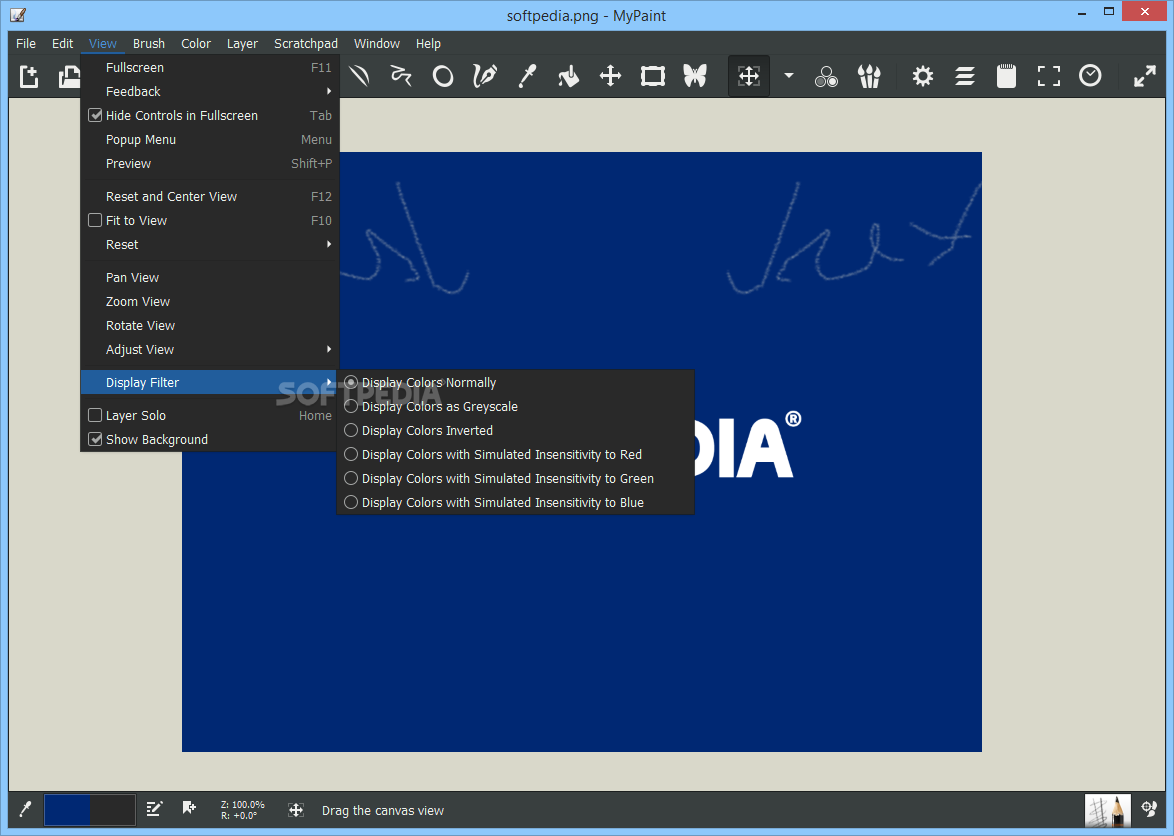This screenshot has width=1174, height=836.
Task: Click the status bar eyedropper icon
Action: coord(25,809)
